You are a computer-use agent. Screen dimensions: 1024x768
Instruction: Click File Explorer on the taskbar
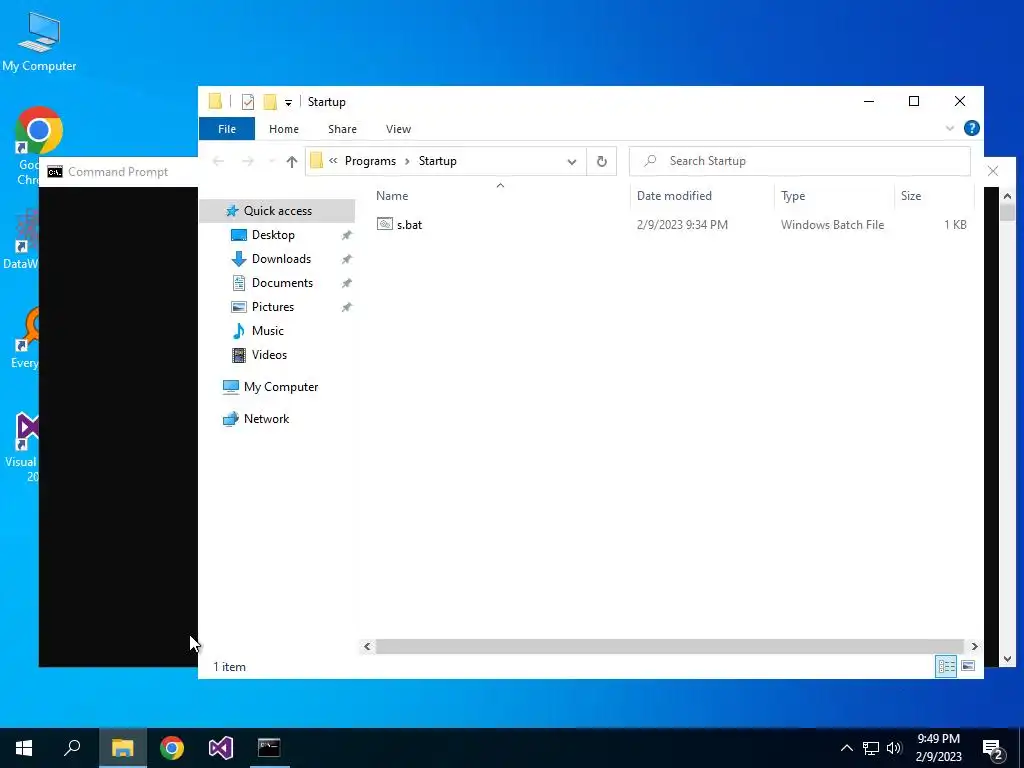122,748
